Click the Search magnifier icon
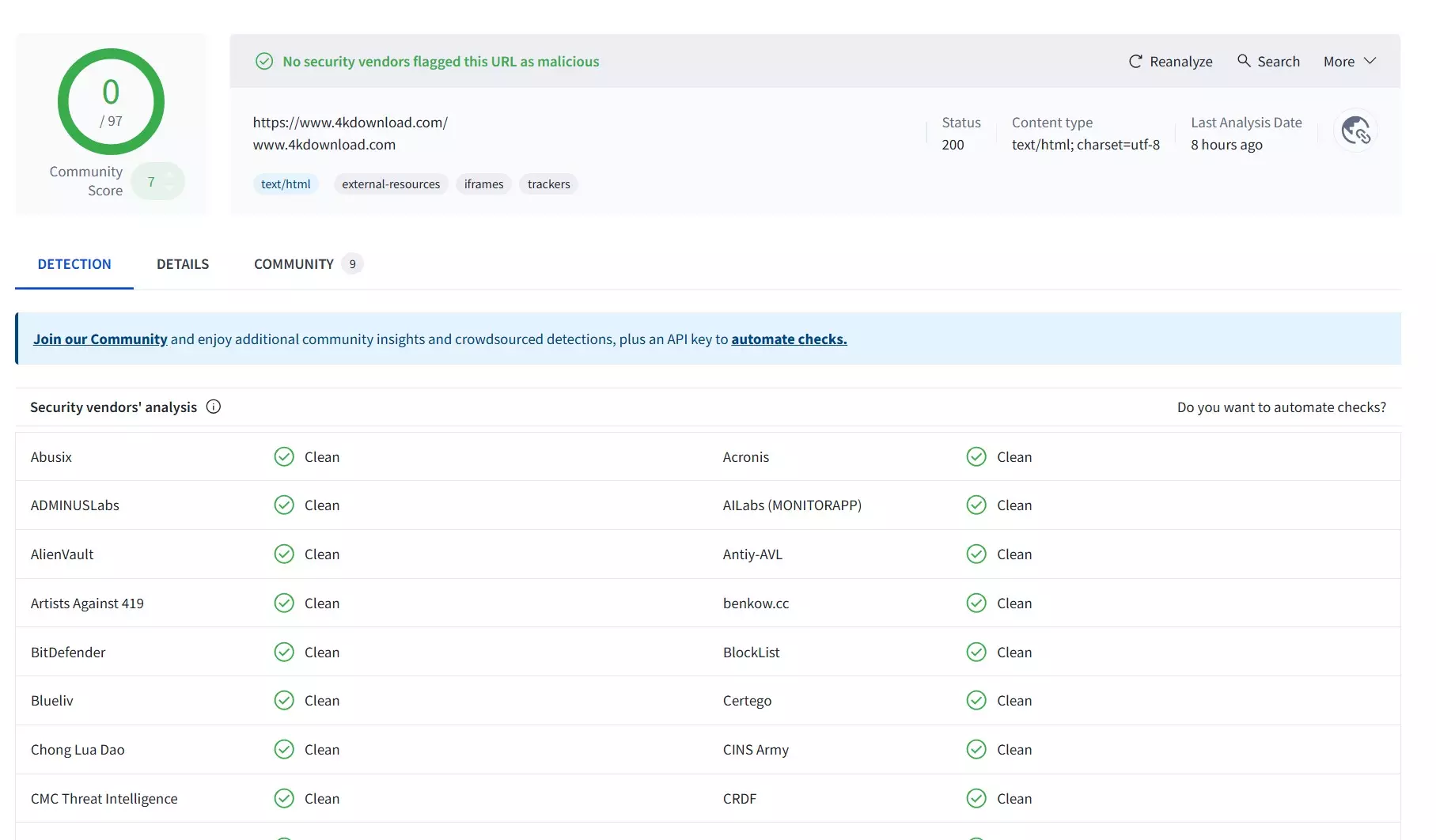Screen dimensions: 1436x840 click(1244, 61)
